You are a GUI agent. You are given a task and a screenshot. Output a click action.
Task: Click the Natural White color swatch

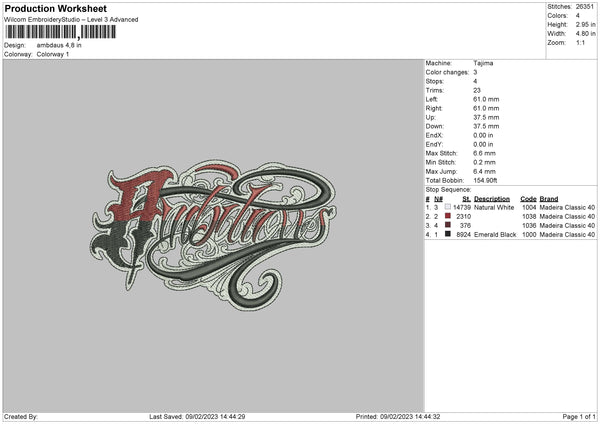[x=447, y=207]
